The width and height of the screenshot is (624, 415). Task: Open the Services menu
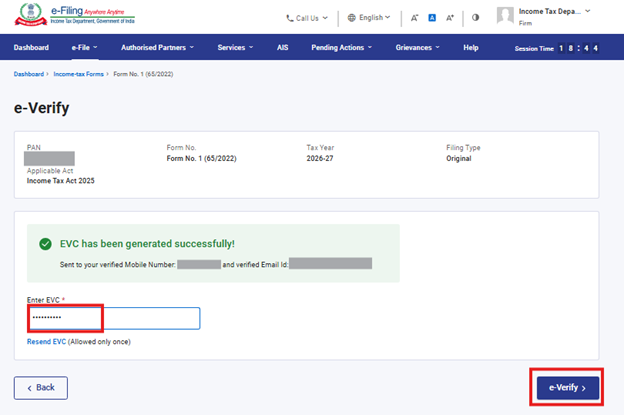point(235,47)
